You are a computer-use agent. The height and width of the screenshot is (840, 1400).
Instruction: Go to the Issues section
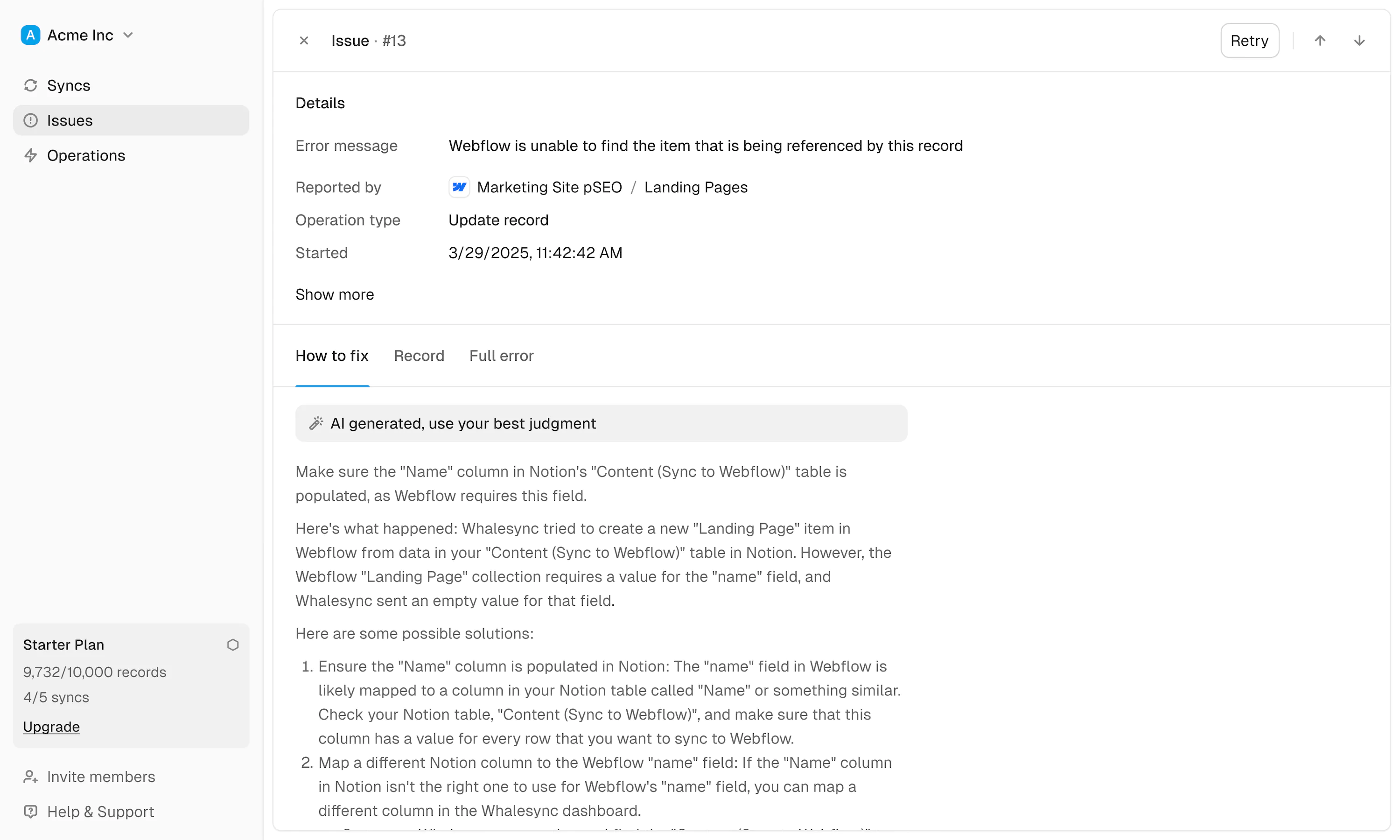131,120
